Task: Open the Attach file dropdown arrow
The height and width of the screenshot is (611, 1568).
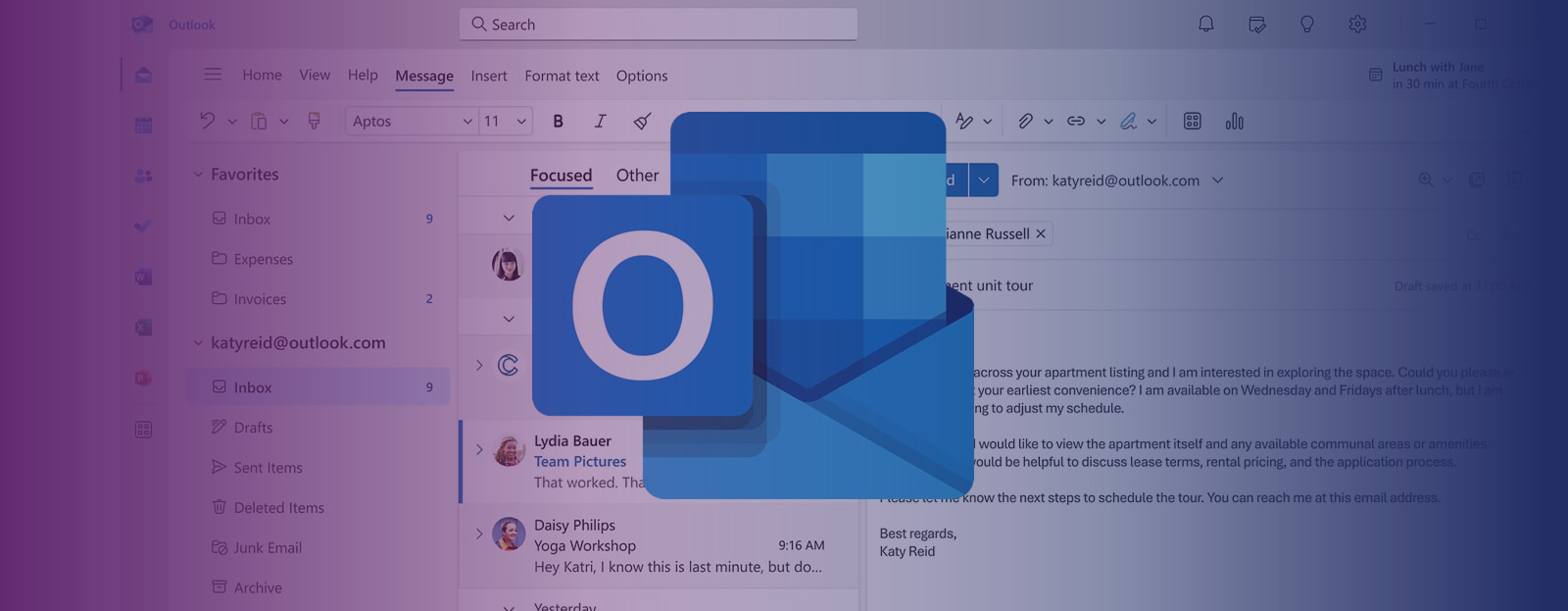Action: [1049, 122]
